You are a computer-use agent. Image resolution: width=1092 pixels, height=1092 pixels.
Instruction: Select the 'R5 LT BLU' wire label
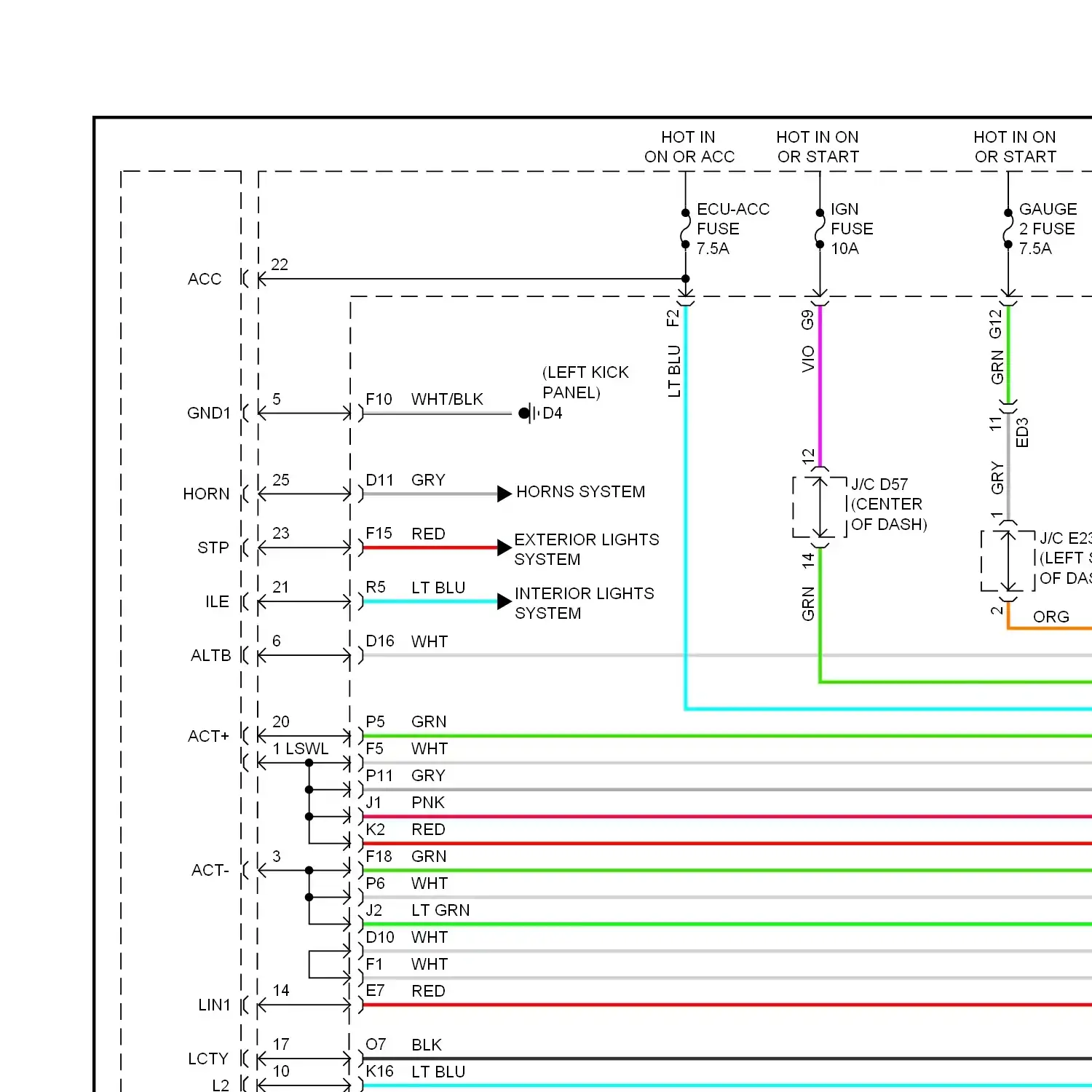[x=416, y=587]
